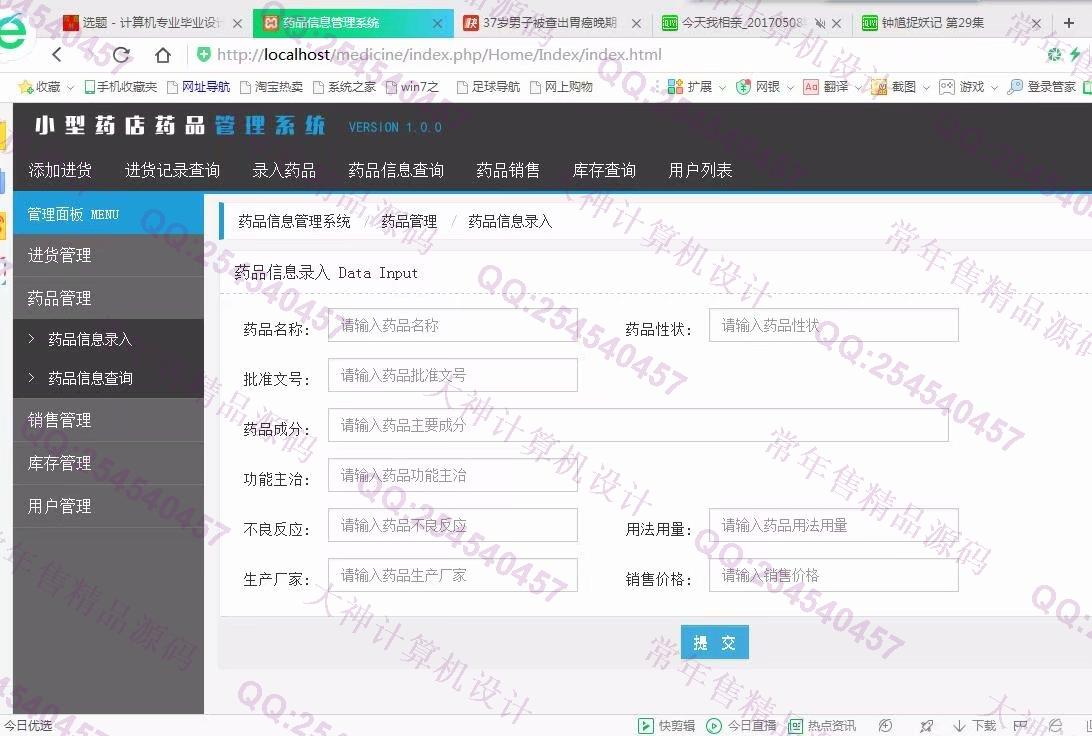The height and width of the screenshot is (736, 1092).
Task: Click the 销售价格 input field
Action: click(x=834, y=575)
